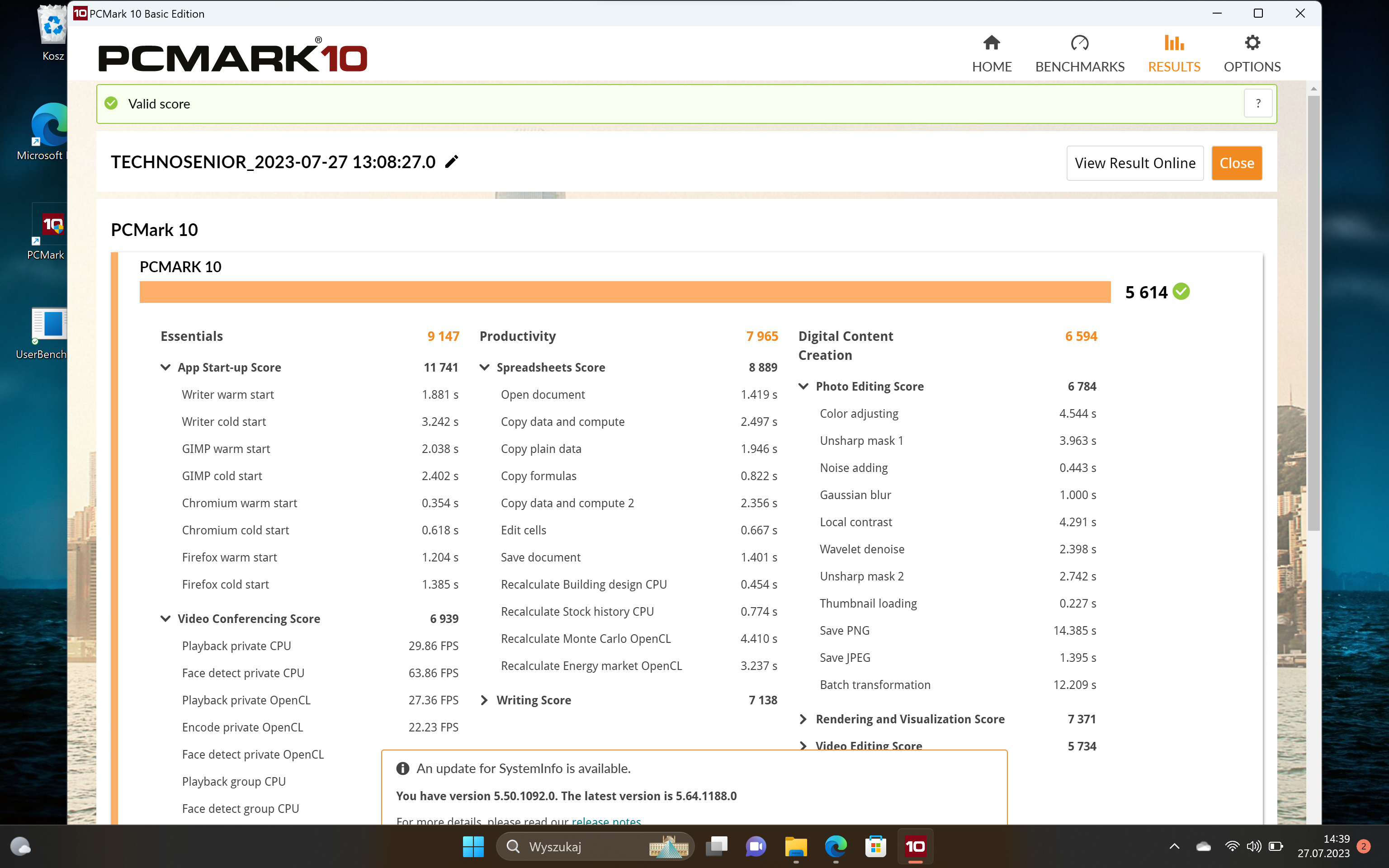
Task: Open the OPTIONS tab
Action: pos(1252,54)
